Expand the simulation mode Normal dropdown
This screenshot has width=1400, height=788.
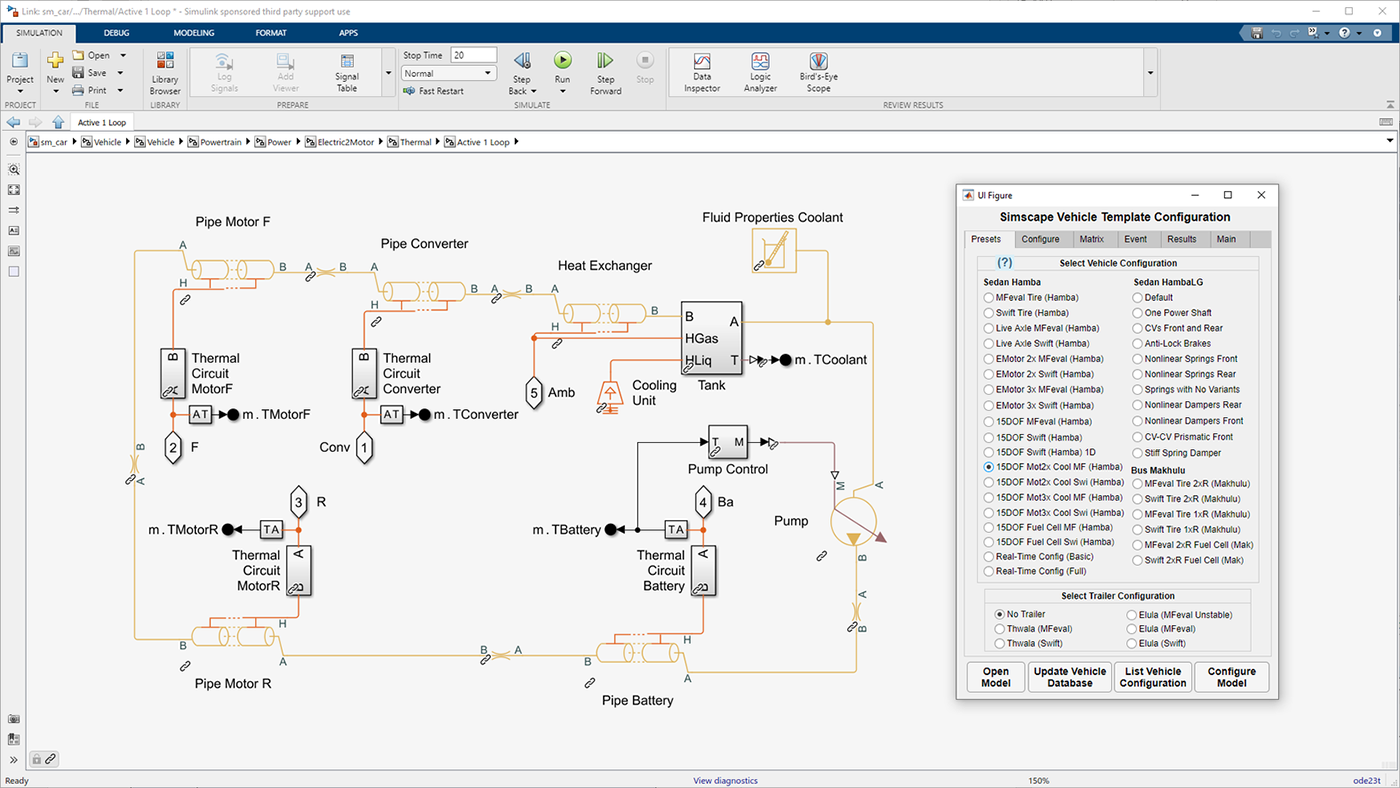coord(487,73)
